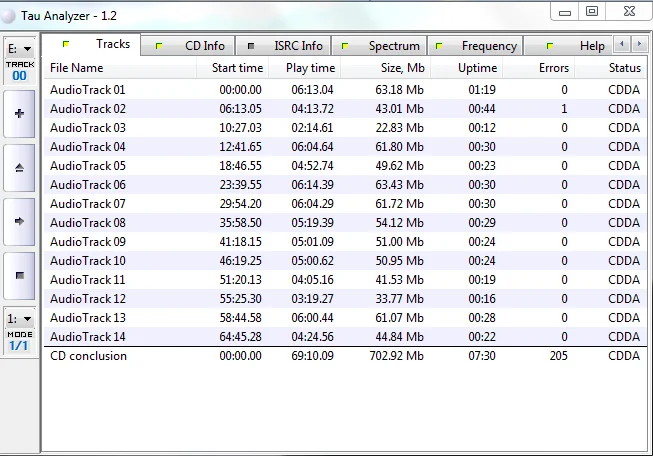Open the E: drive dropdown
Viewport: 653px width, 456px height.
[x=19, y=49]
